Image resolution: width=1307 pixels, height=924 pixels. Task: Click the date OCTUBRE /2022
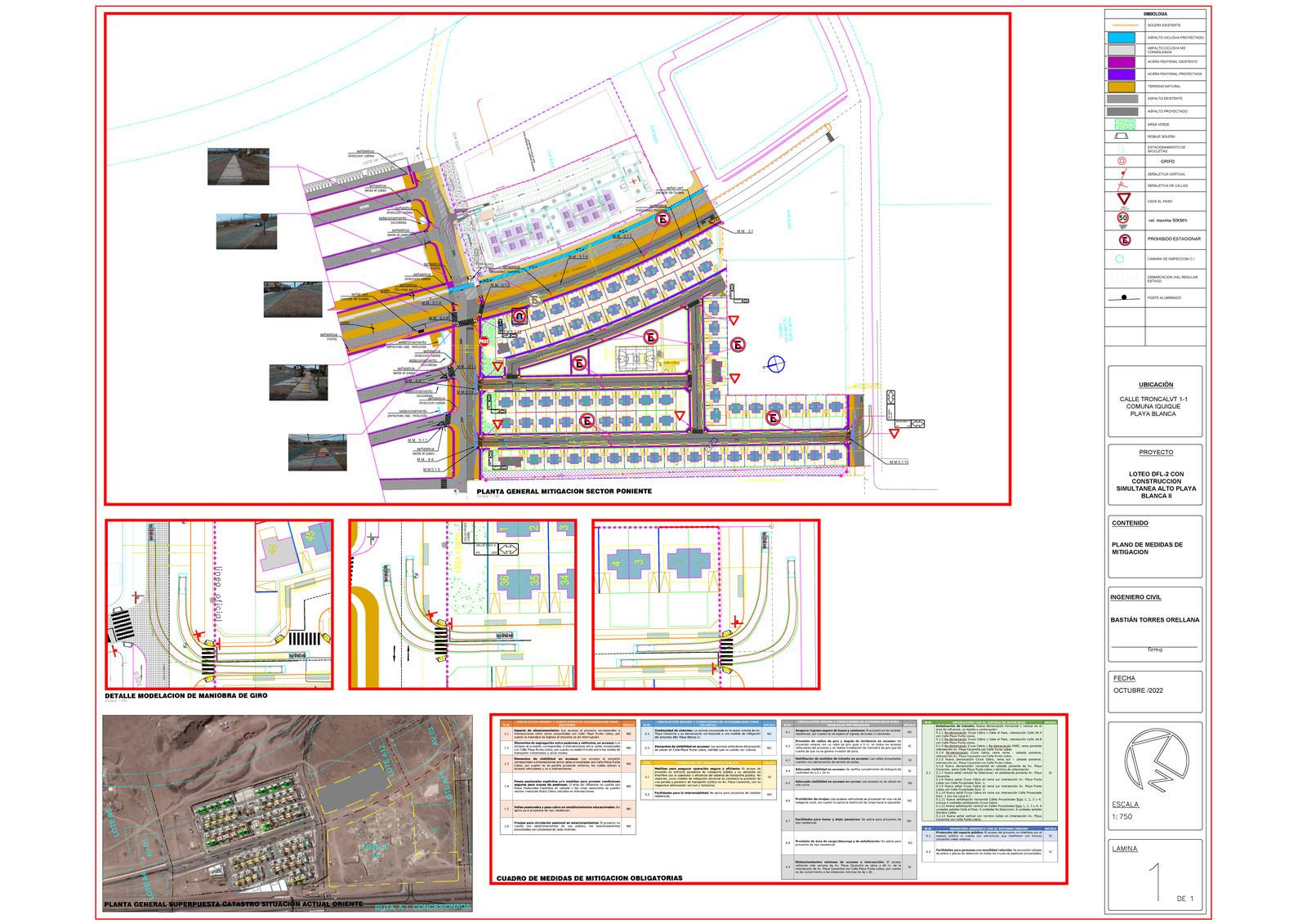(x=1138, y=691)
